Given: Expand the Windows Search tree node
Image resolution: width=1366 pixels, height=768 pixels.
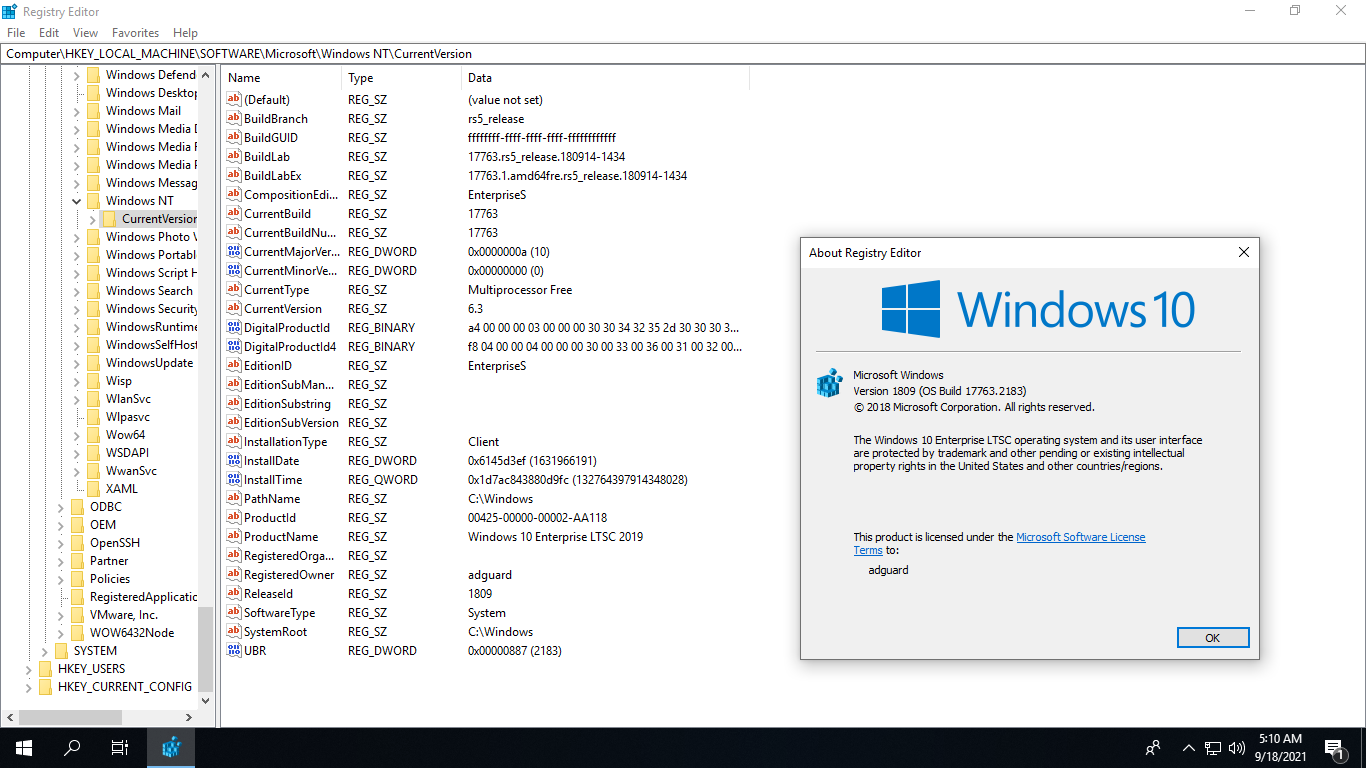Looking at the screenshot, I should pyautogui.click(x=77, y=291).
